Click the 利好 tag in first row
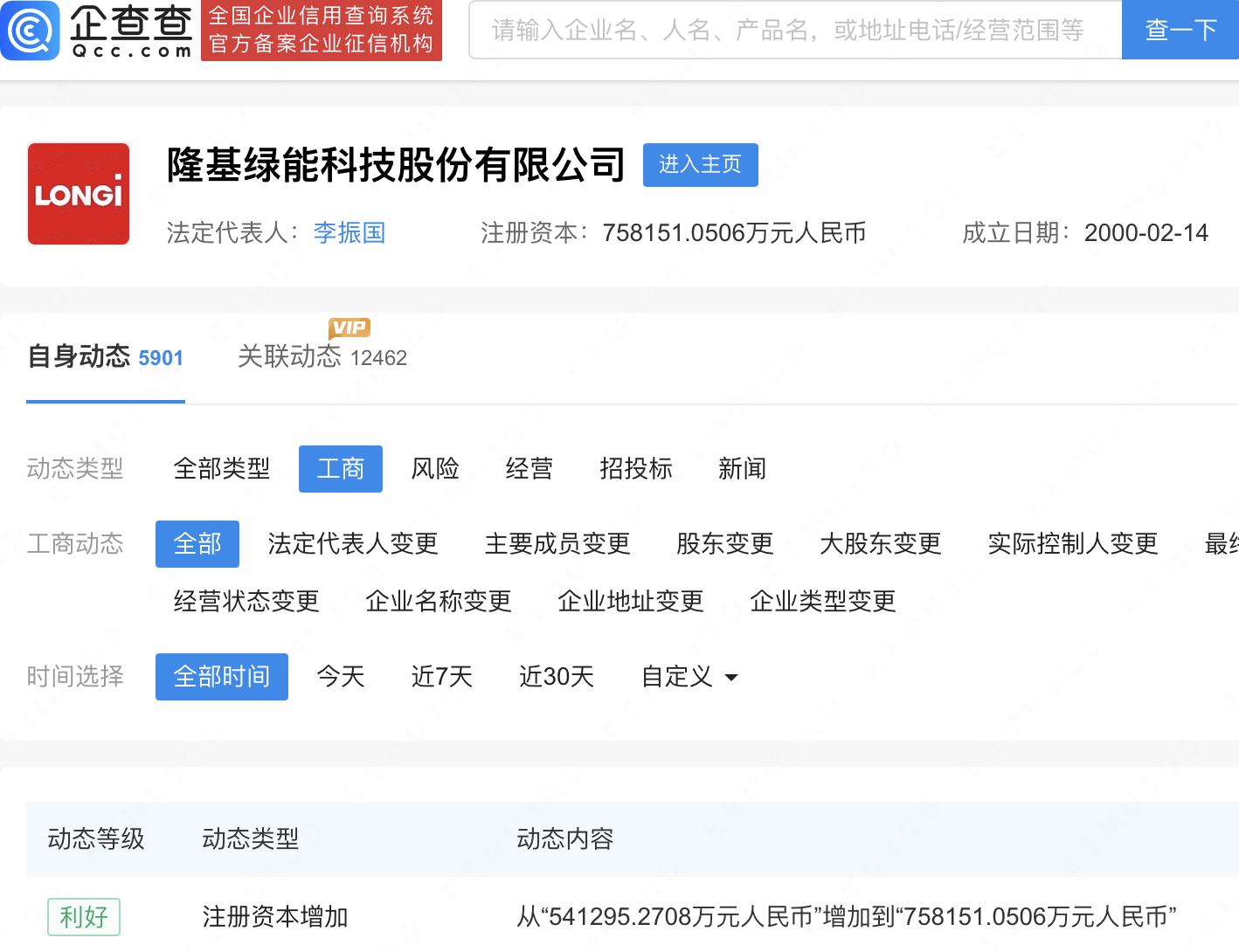This screenshot has width=1239, height=952. tap(84, 917)
